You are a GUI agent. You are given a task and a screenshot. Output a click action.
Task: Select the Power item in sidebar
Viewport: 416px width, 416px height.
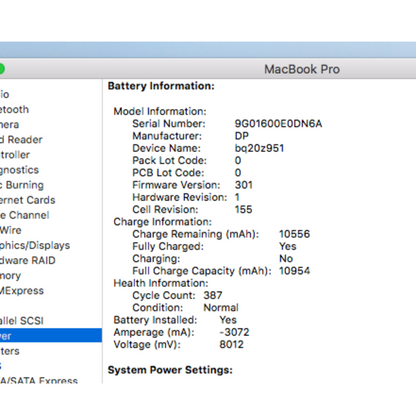click(51, 336)
